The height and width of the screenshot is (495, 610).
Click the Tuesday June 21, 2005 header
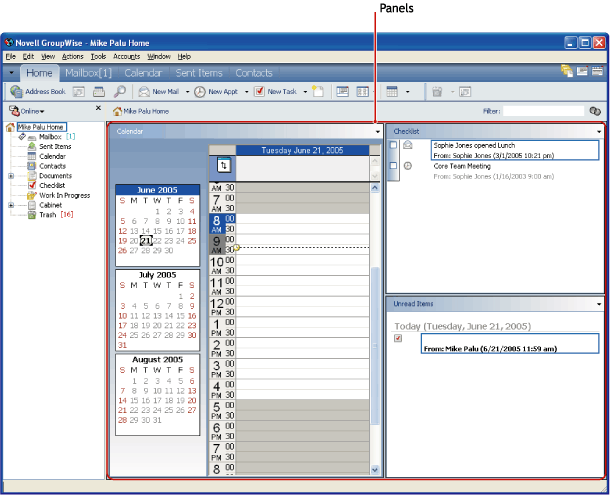click(302, 150)
